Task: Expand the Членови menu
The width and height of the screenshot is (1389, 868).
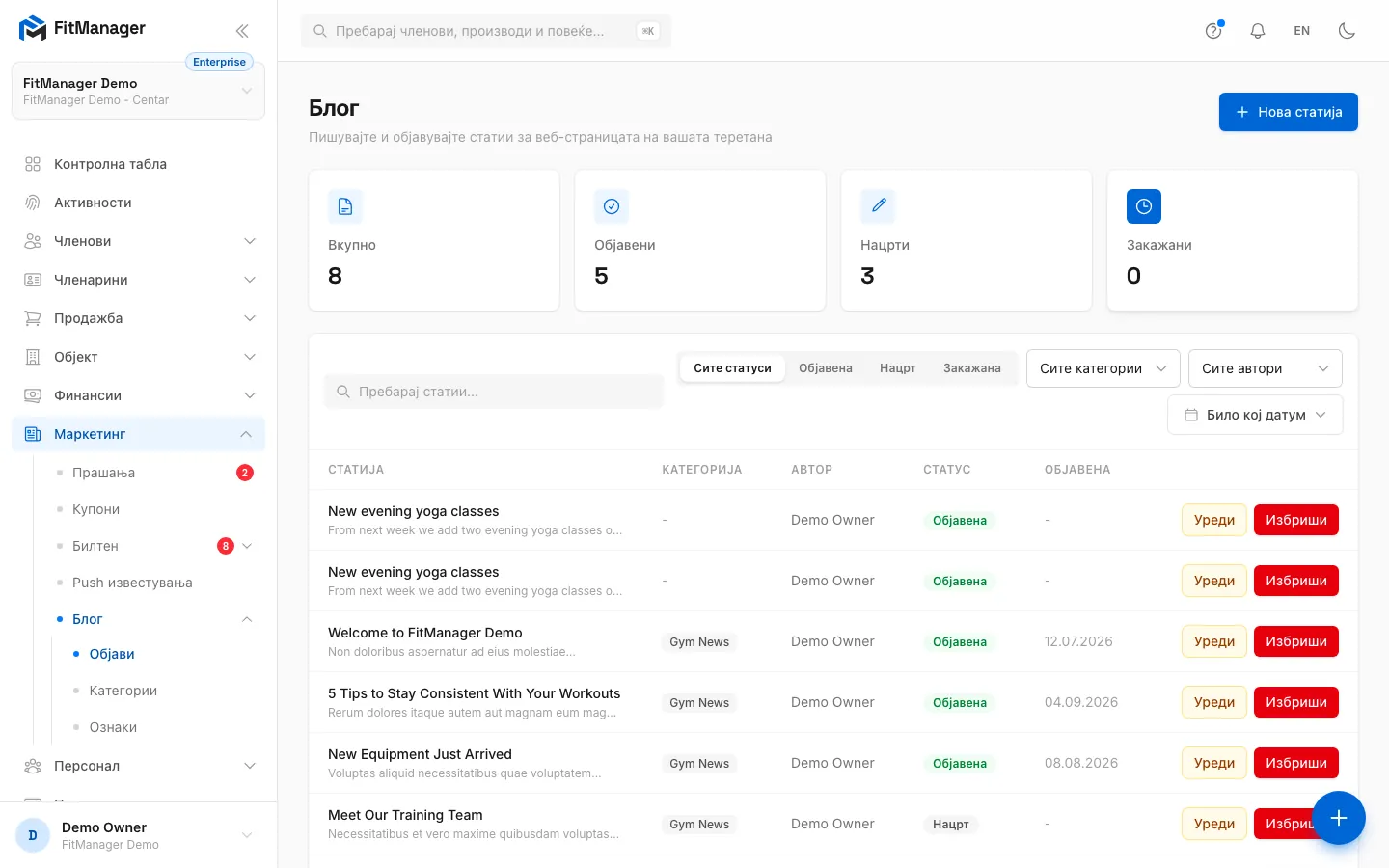Action: (x=138, y=241)
